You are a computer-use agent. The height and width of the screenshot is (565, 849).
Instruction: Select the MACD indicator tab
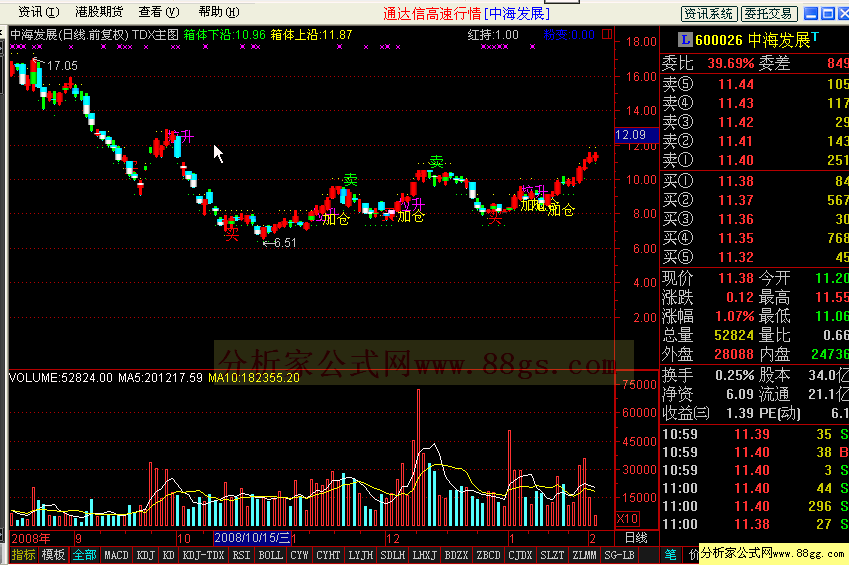pyautogui.click(x=116, y=555)
